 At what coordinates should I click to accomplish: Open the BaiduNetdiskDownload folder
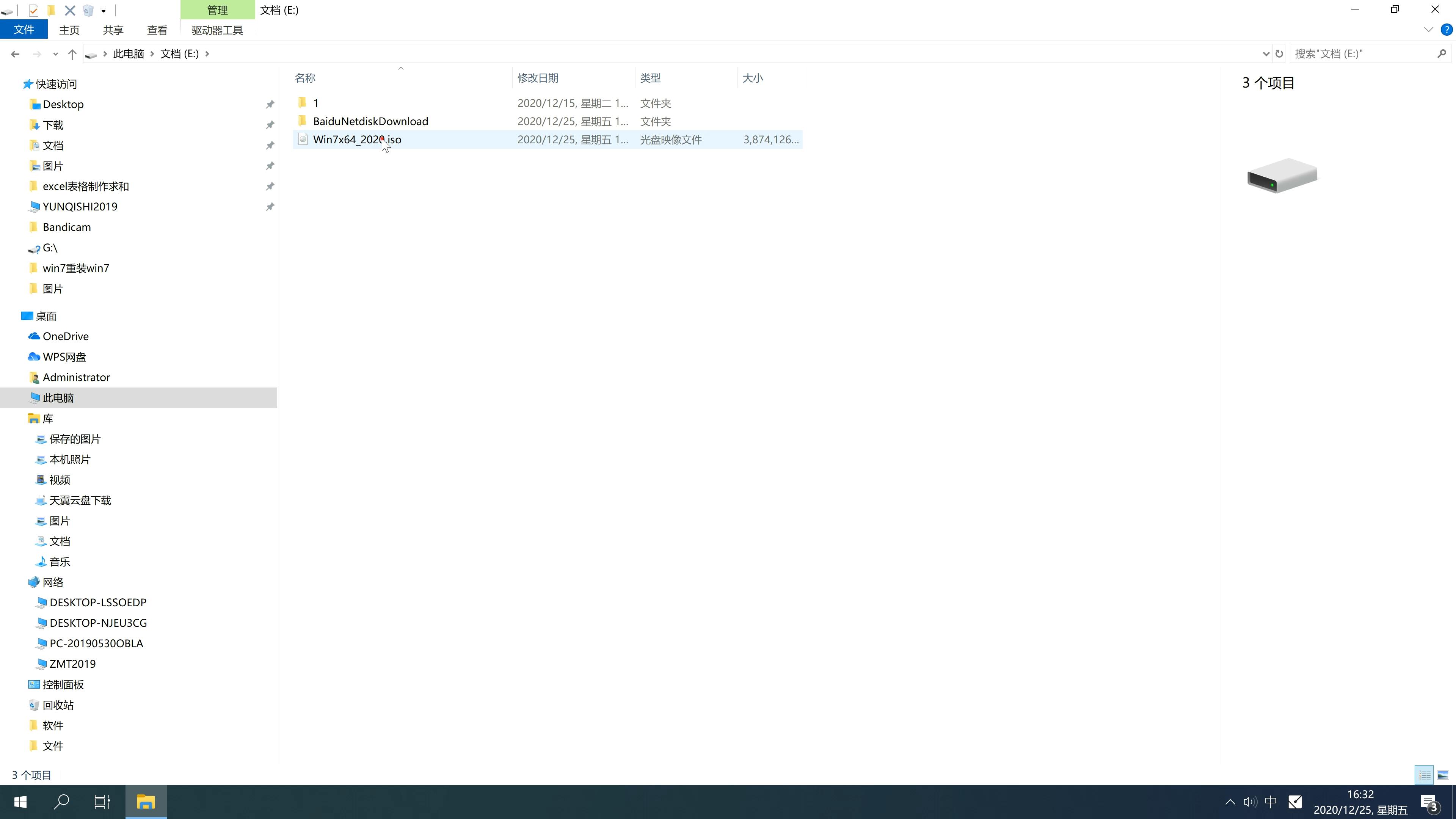click(x=370, y=121)
